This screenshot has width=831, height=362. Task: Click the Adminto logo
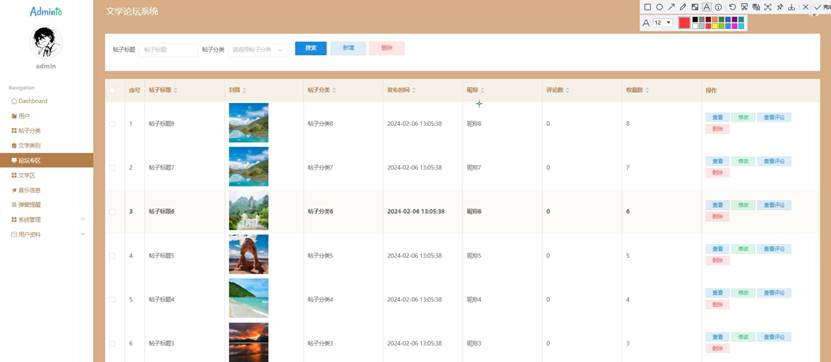pyautogui.click(x=46, y=11)
